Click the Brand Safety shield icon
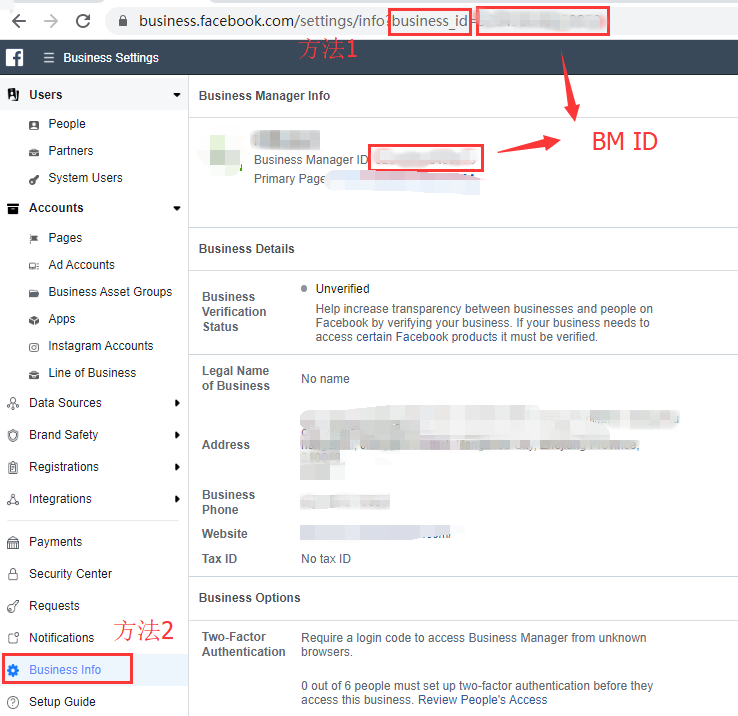 point(13,435)
